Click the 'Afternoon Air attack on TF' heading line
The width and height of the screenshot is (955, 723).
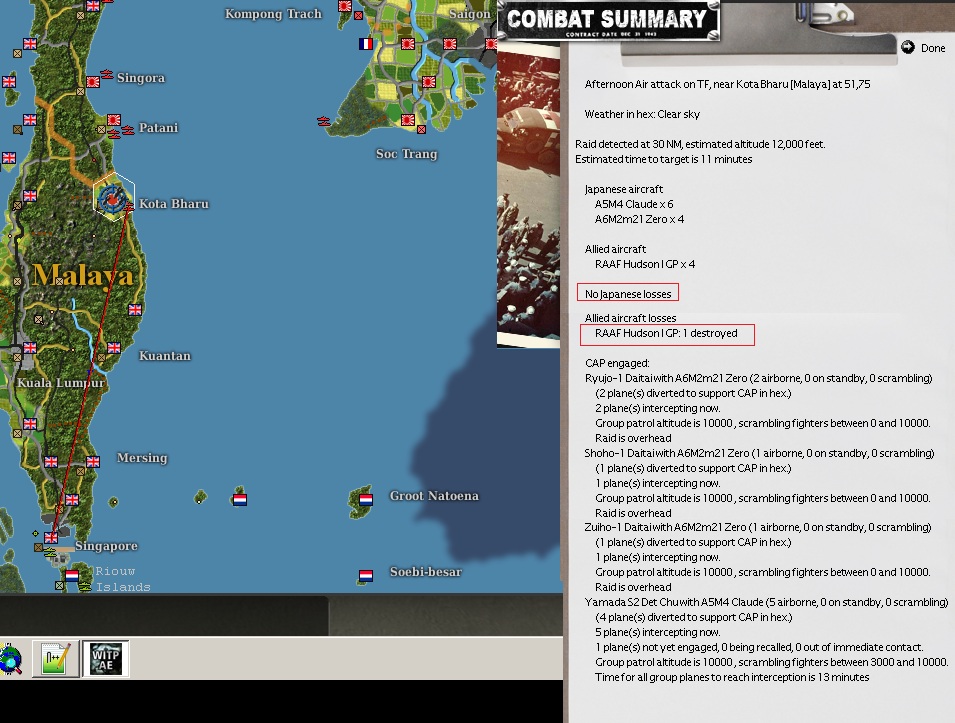click(x=727, y=84)
